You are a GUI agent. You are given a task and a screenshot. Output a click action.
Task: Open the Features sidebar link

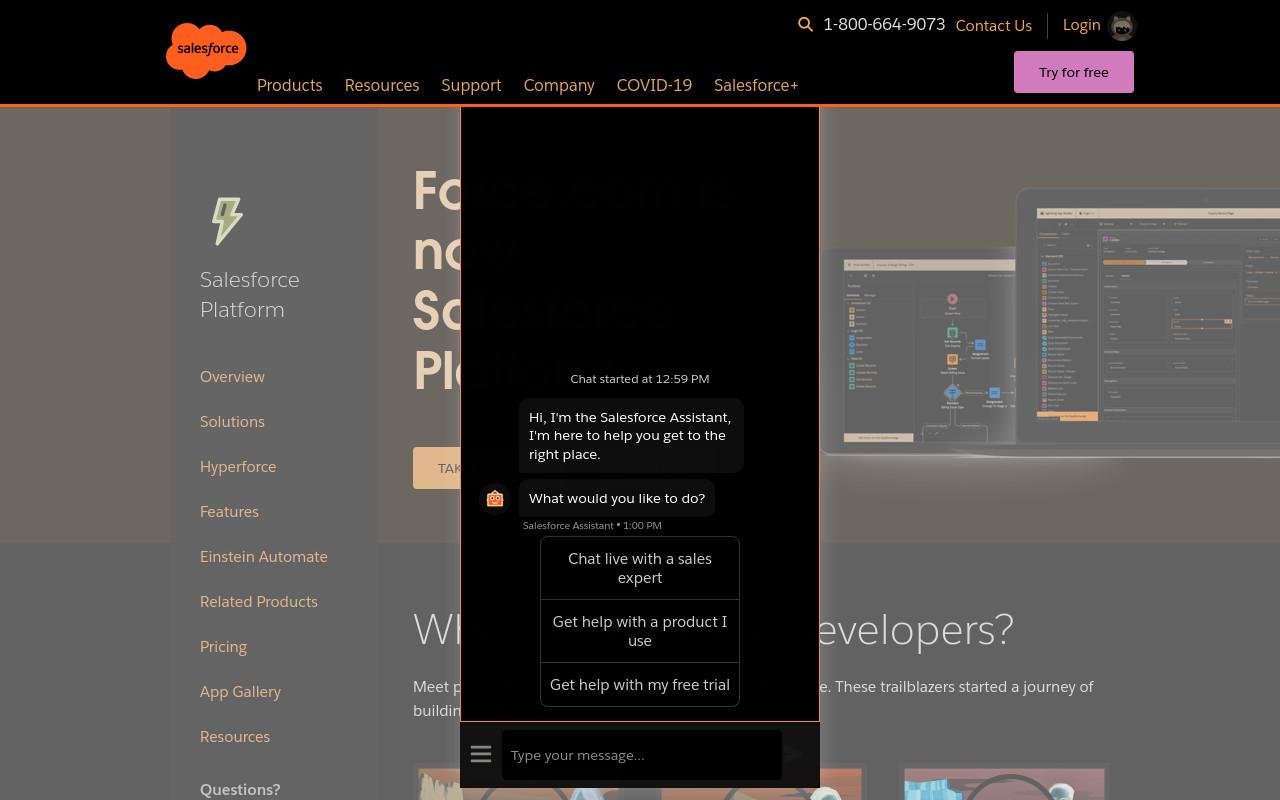(x=229, y=511)
